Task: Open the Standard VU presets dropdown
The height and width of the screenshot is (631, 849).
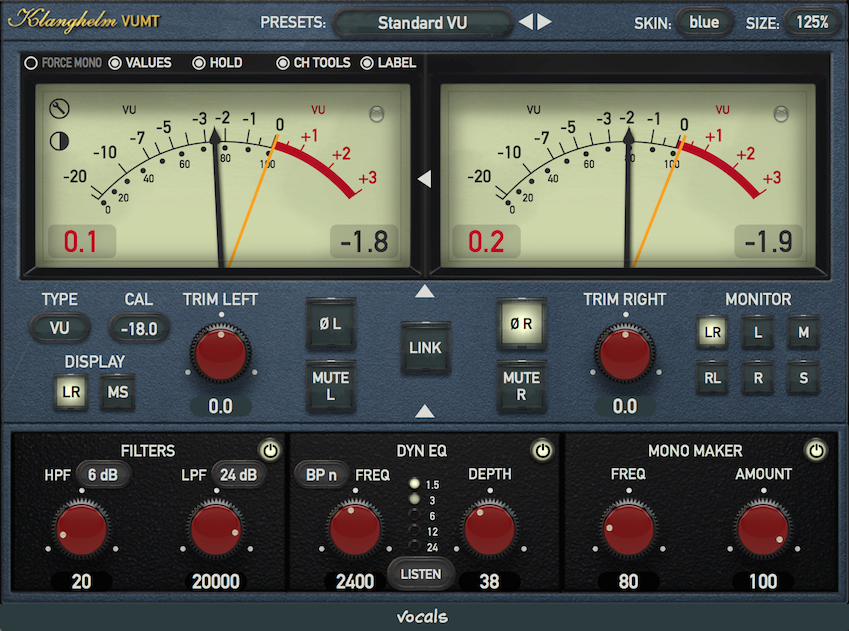Action: 422,23
